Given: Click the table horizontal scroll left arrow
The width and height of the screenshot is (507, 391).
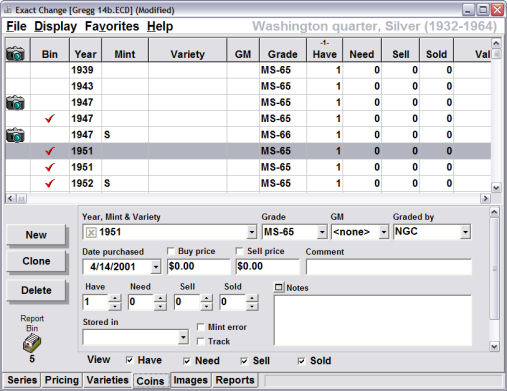Looking at the screenshot, I should (10, 199).
